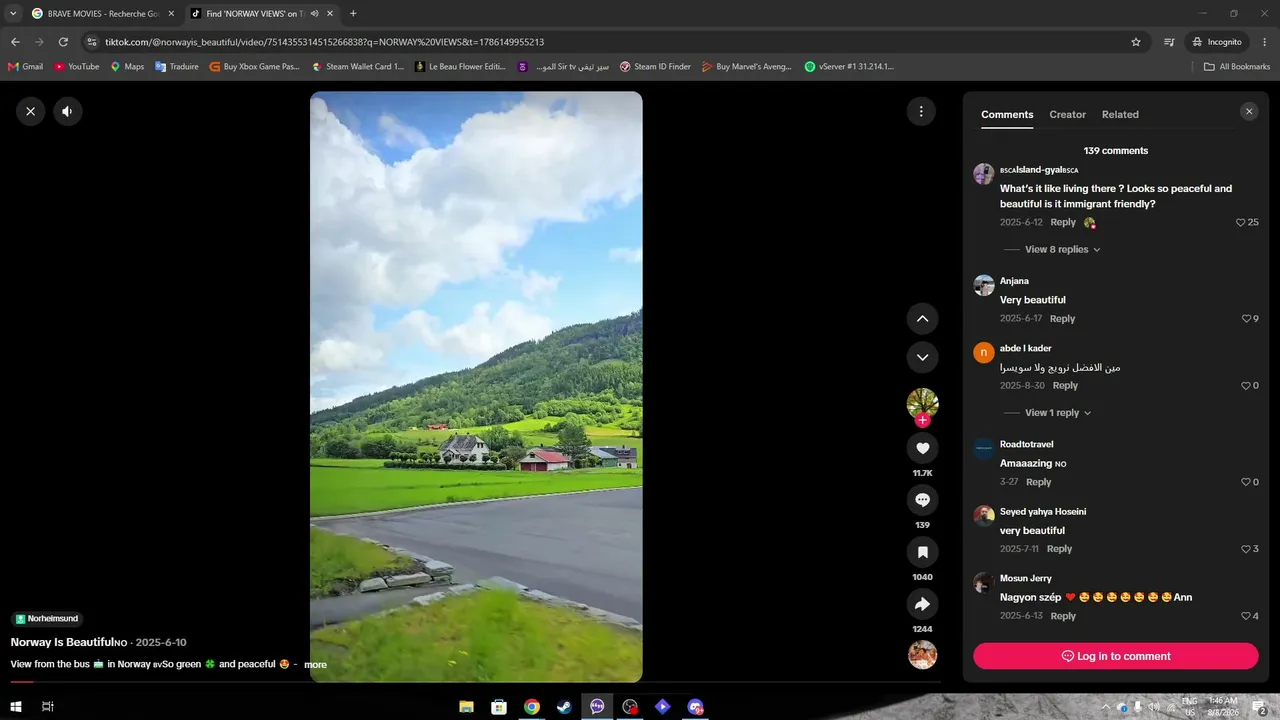Bookmark this page with the star
The width and height of the screenshot is (1280, 720).
point(1136,42)
